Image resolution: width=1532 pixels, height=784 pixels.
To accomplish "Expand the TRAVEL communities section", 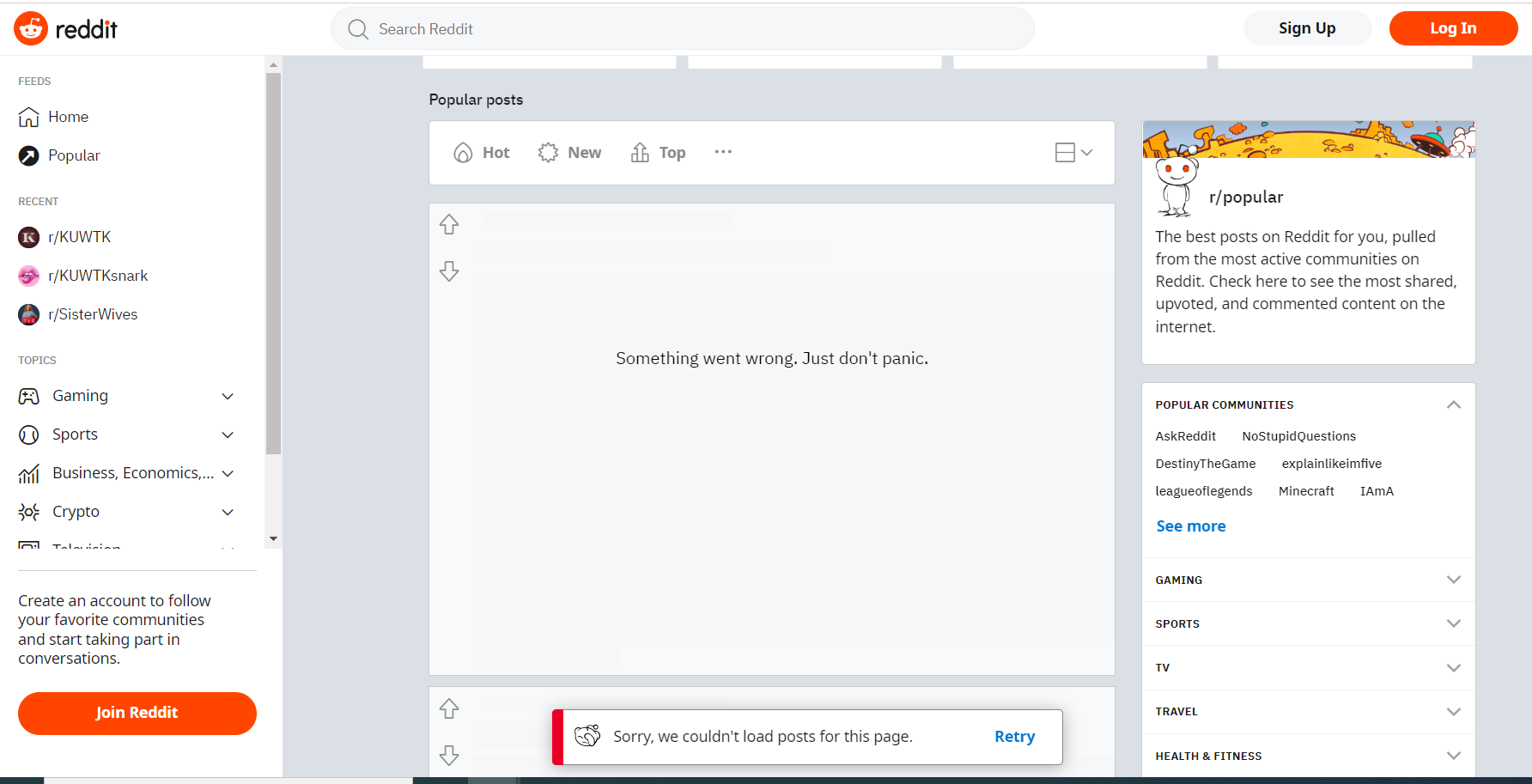I will point(1453,712).
